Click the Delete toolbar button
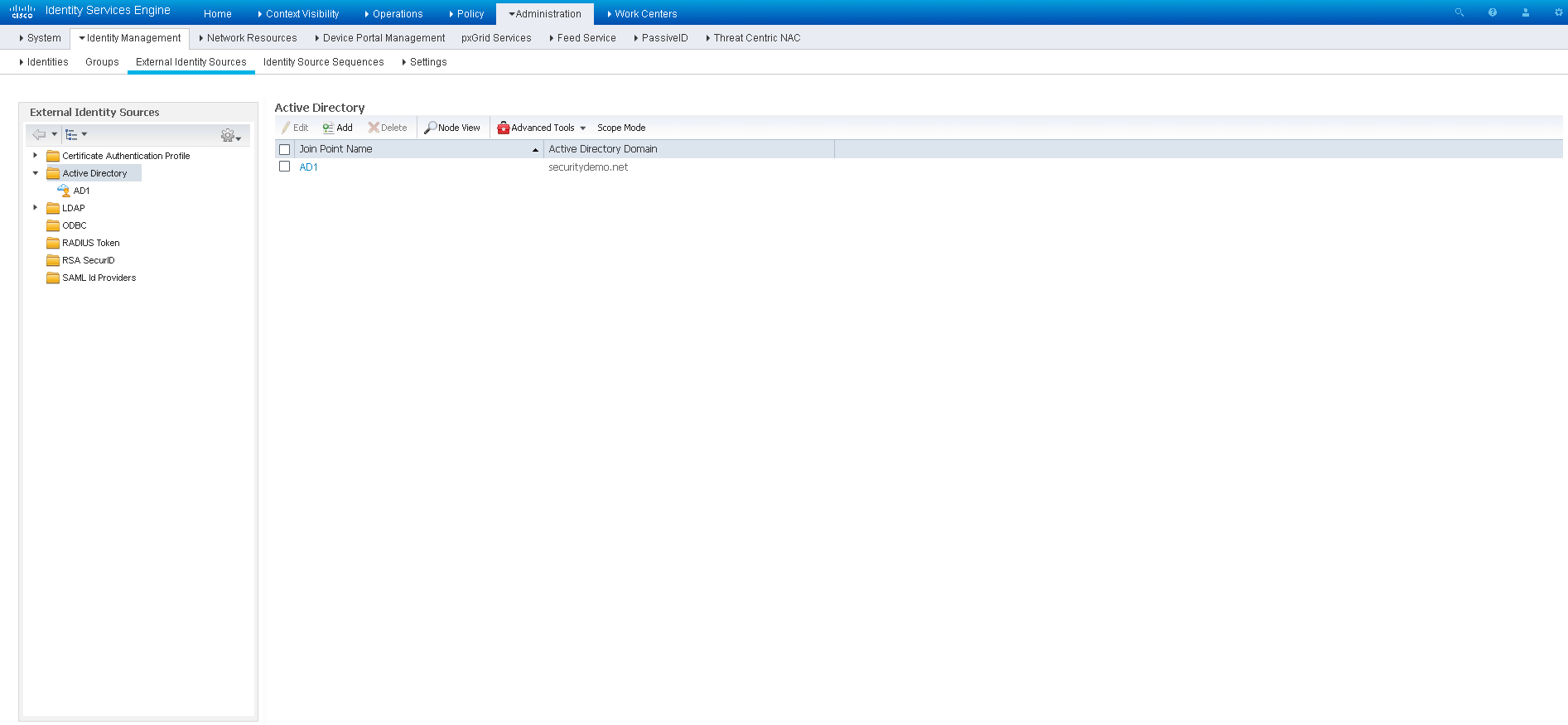 click(388, 128)
